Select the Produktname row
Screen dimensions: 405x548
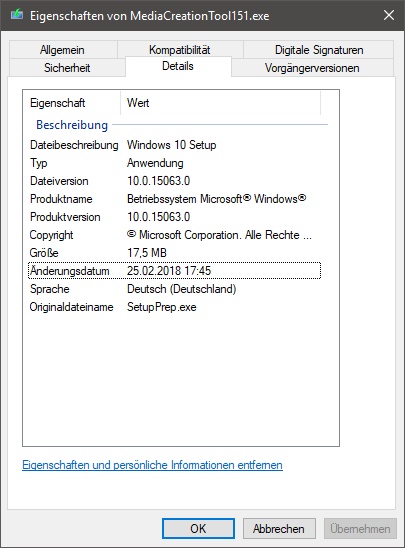(x=174, y=199)
